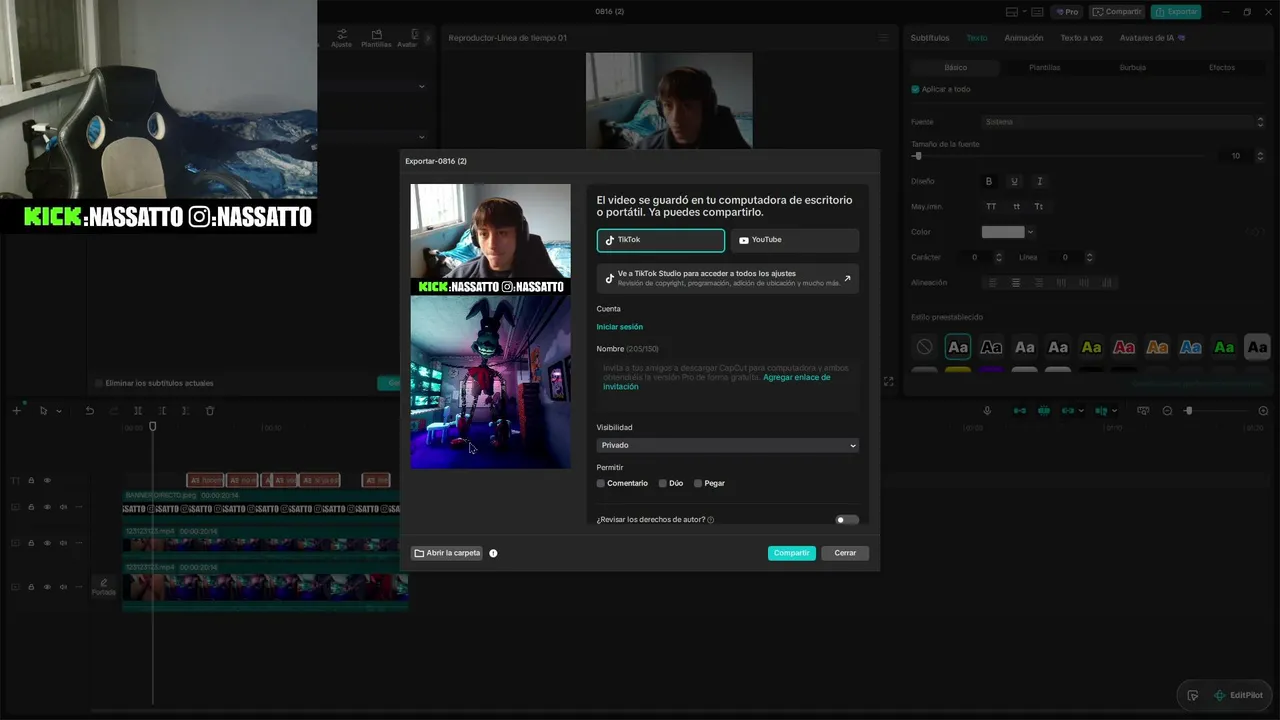Set uppercase with the TT icon

pos(991,207)
